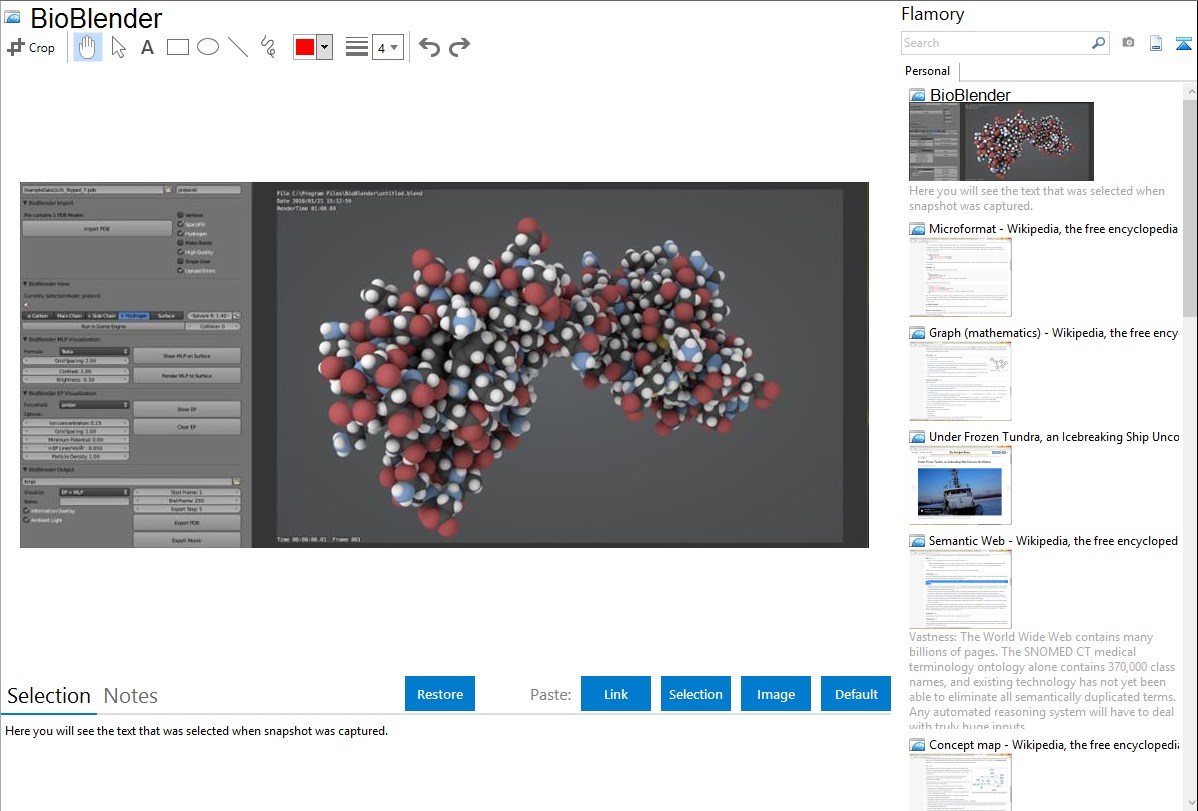Select the Crop tool
The height and width of the screenshot is (811, 1198).
coord(31,47)
